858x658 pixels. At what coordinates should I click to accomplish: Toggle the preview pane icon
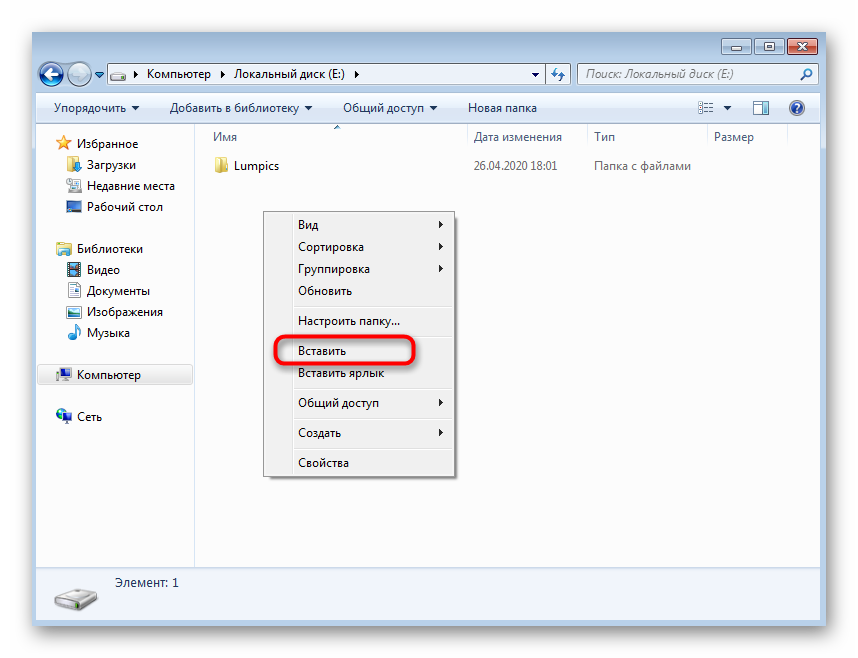coord(761,108)
